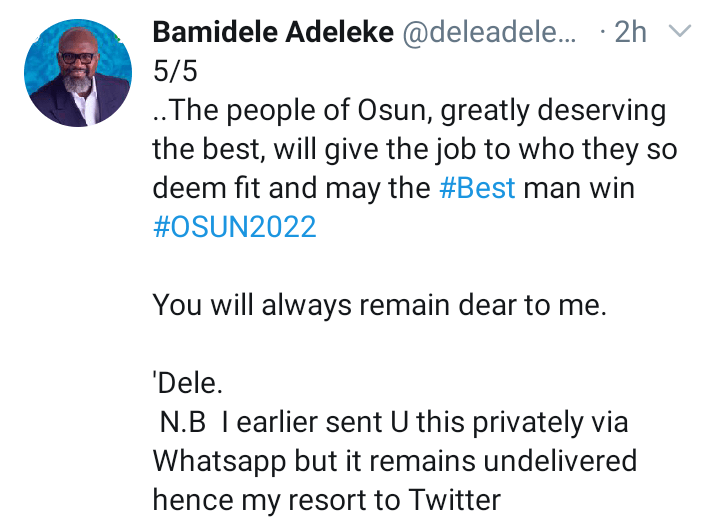Click the 'Dele. signature line

(182, 384)
